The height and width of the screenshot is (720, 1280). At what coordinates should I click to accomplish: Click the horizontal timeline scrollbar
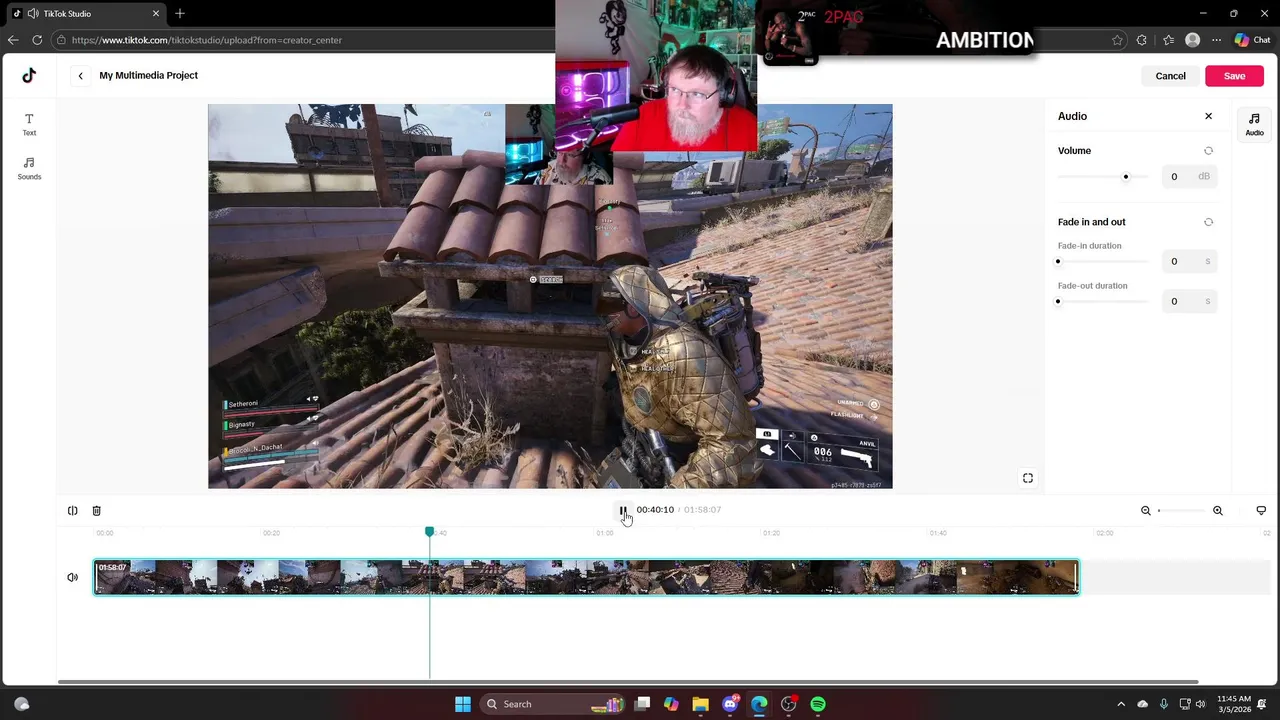[x=628, y=682]
